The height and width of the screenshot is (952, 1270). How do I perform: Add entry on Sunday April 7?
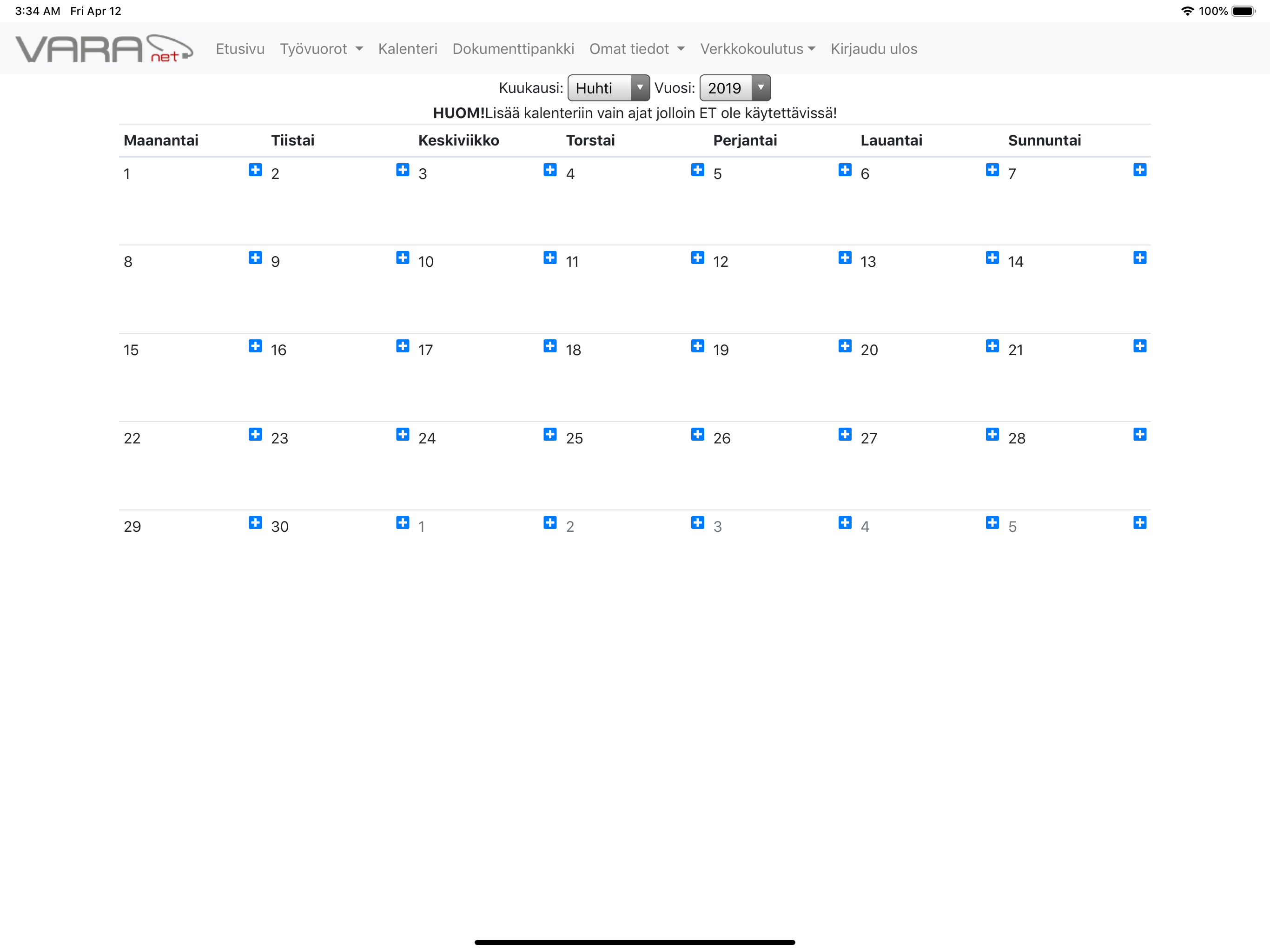pos(1140,169)
